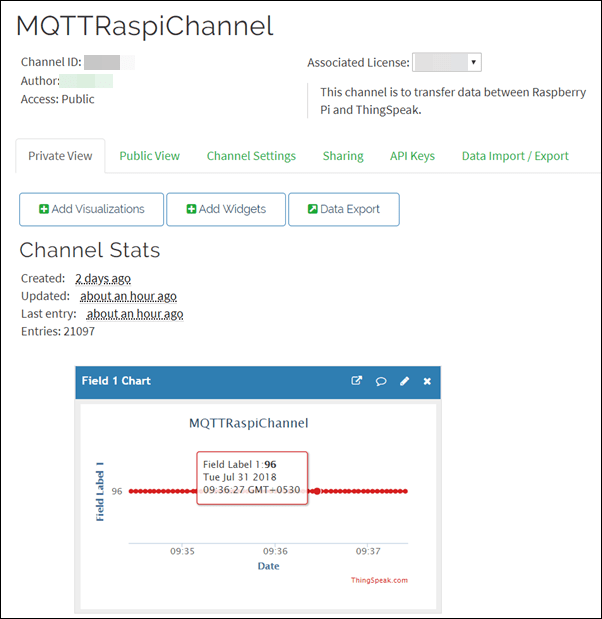Open the Public View tab
Image resolution: width=602 pixels, height=619 pixels.
click(x=149, y=156)
